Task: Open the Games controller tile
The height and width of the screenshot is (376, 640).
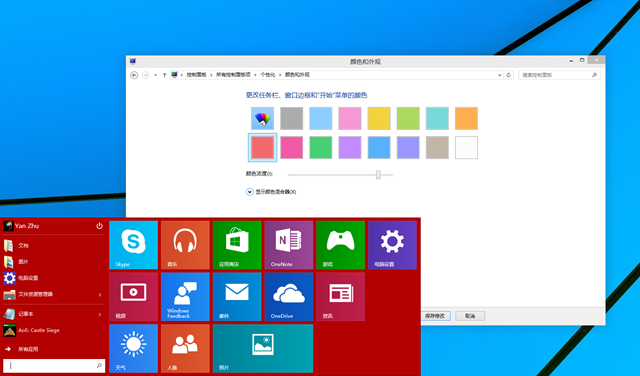Action: point(341,245)
